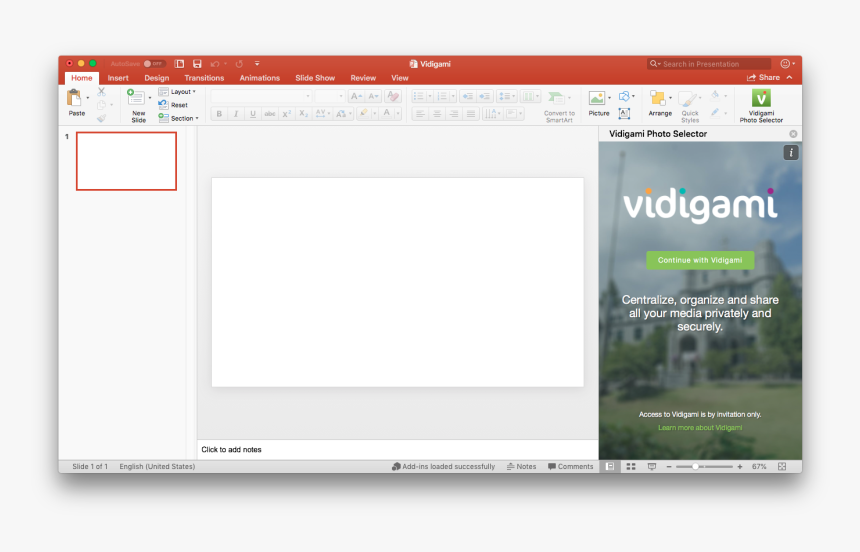The height and width of the screenshot is (552, 860).
Task: Click the Share button
Action: pyautogui.click(x=763, y=77)
